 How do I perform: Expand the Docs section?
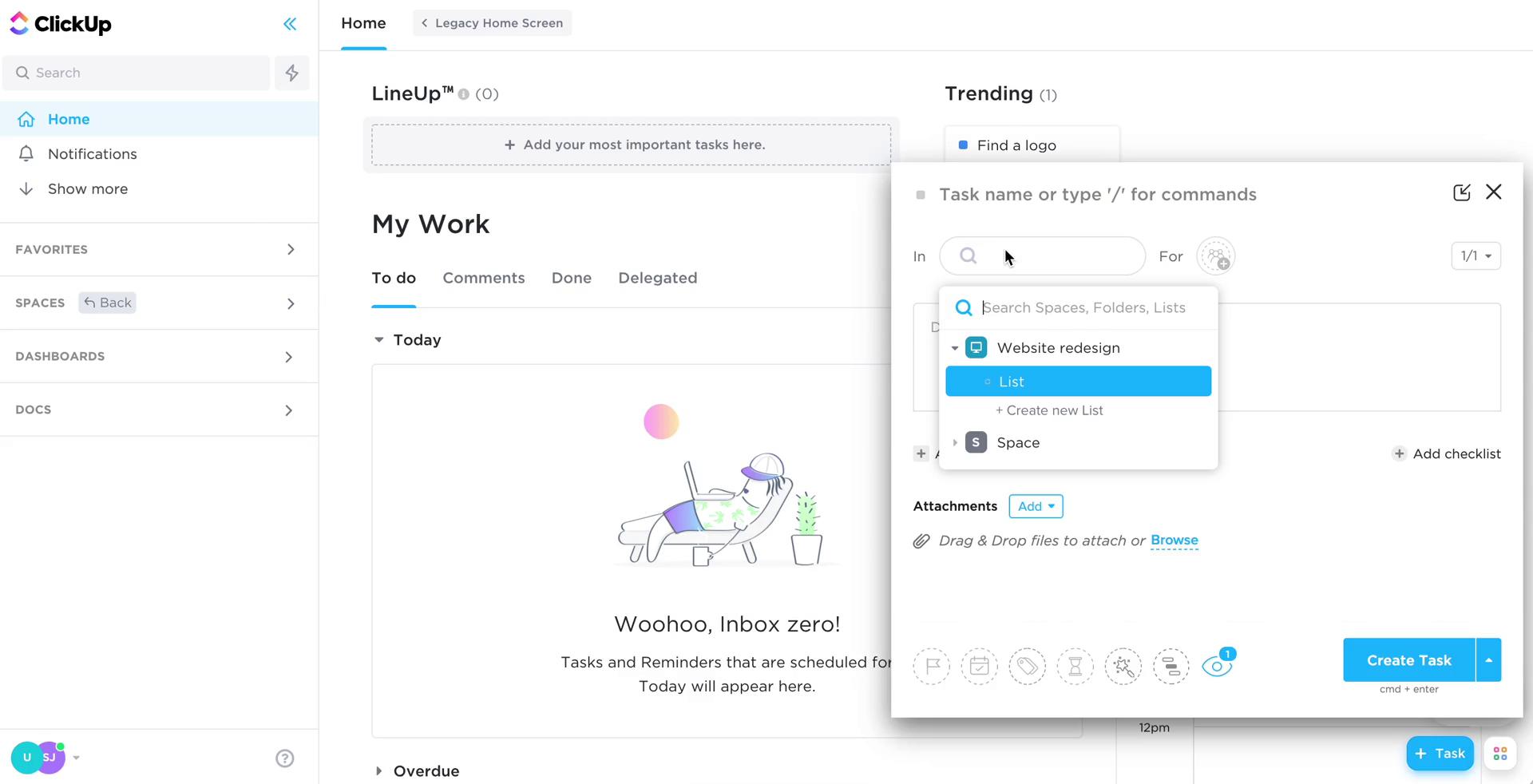[x=289, y=410]
